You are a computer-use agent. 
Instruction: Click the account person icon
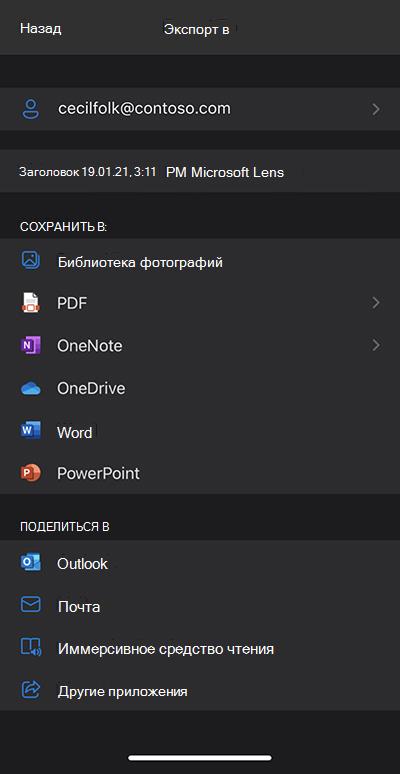(31, 109)
